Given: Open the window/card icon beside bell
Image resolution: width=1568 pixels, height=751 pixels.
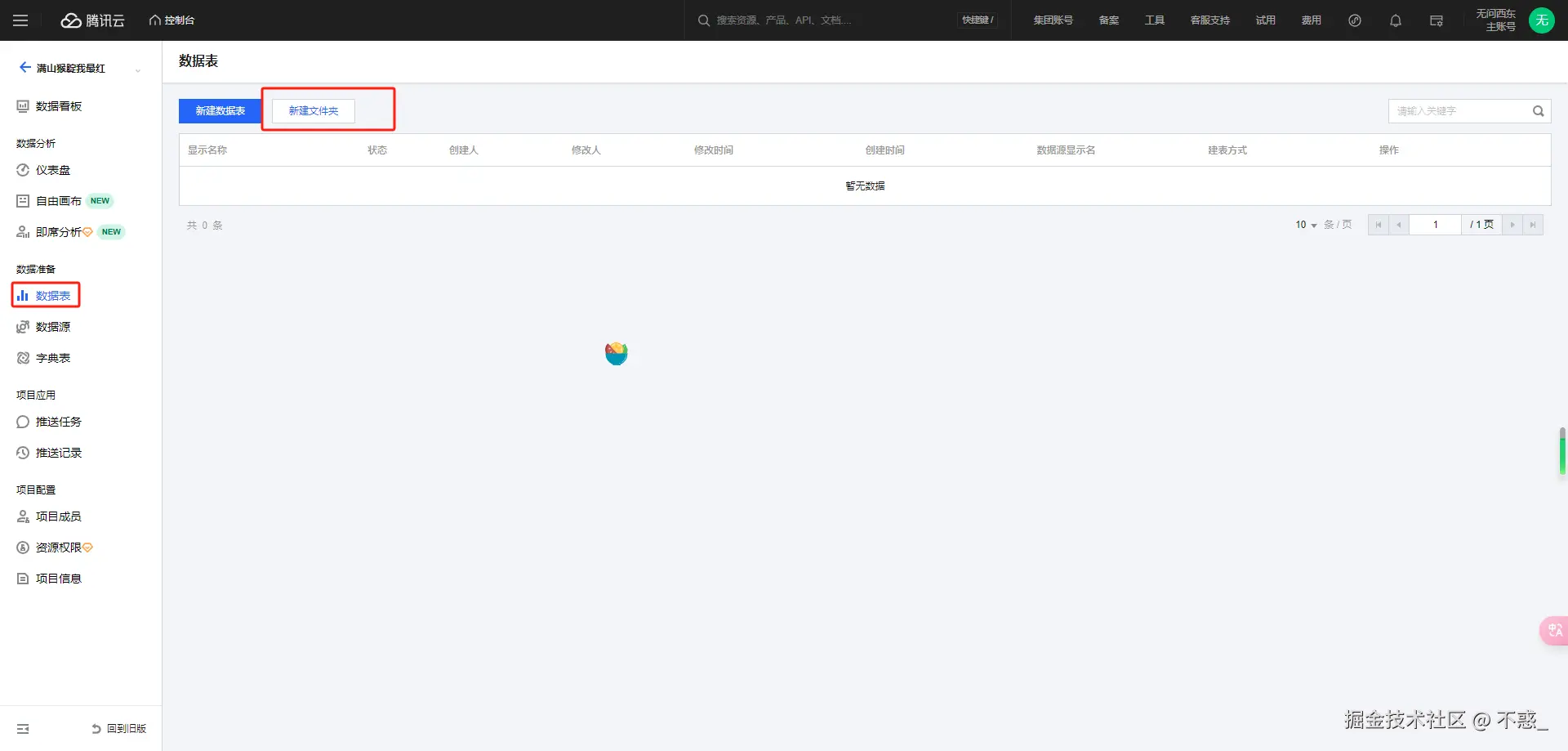Looking at the screenshot, I should click(x=1437, y=20).
